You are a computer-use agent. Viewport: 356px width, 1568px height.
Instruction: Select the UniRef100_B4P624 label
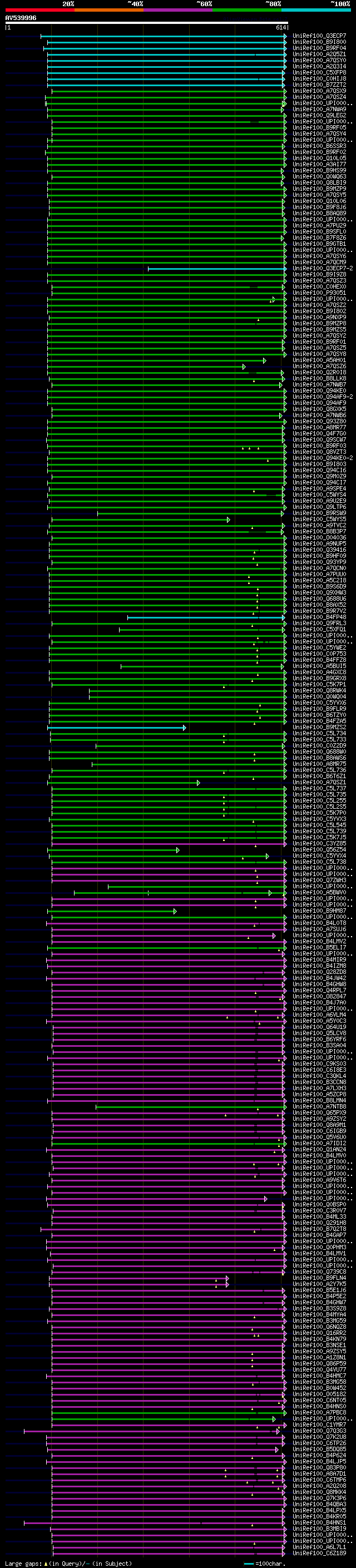(x=319, y=1456)
